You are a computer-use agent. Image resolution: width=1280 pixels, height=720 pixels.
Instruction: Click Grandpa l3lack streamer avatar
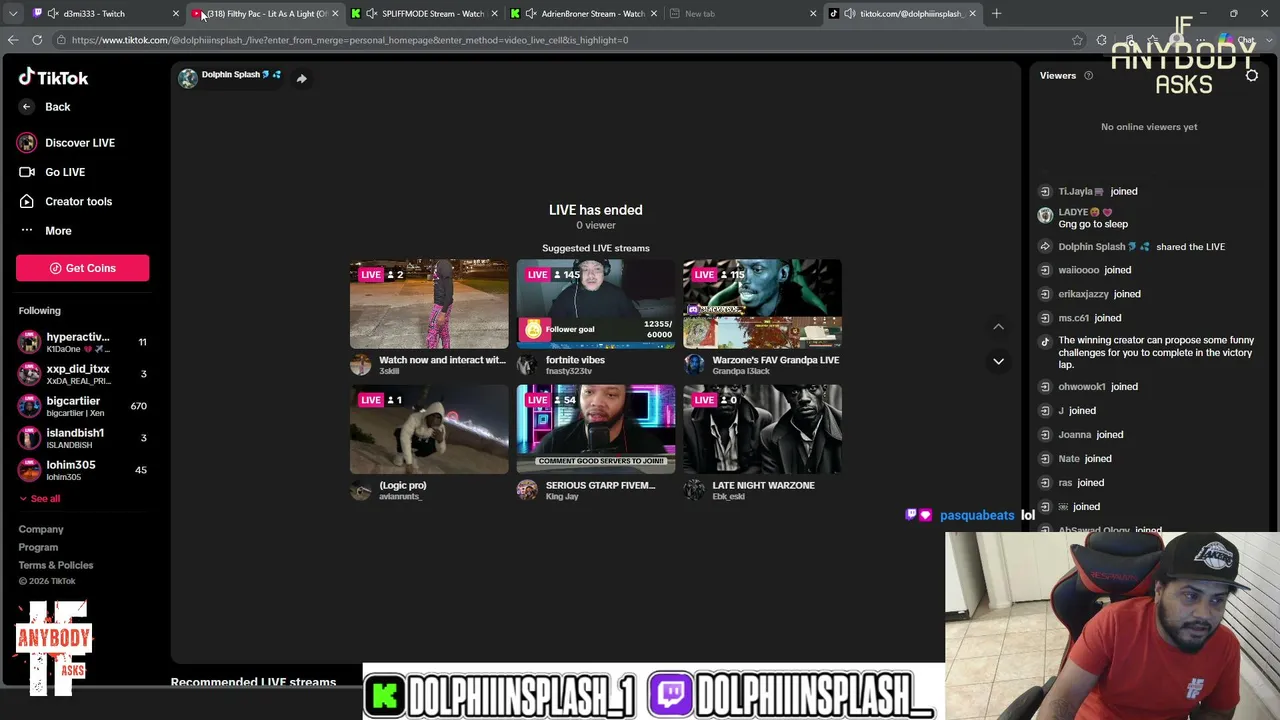[x=694, y=365]
